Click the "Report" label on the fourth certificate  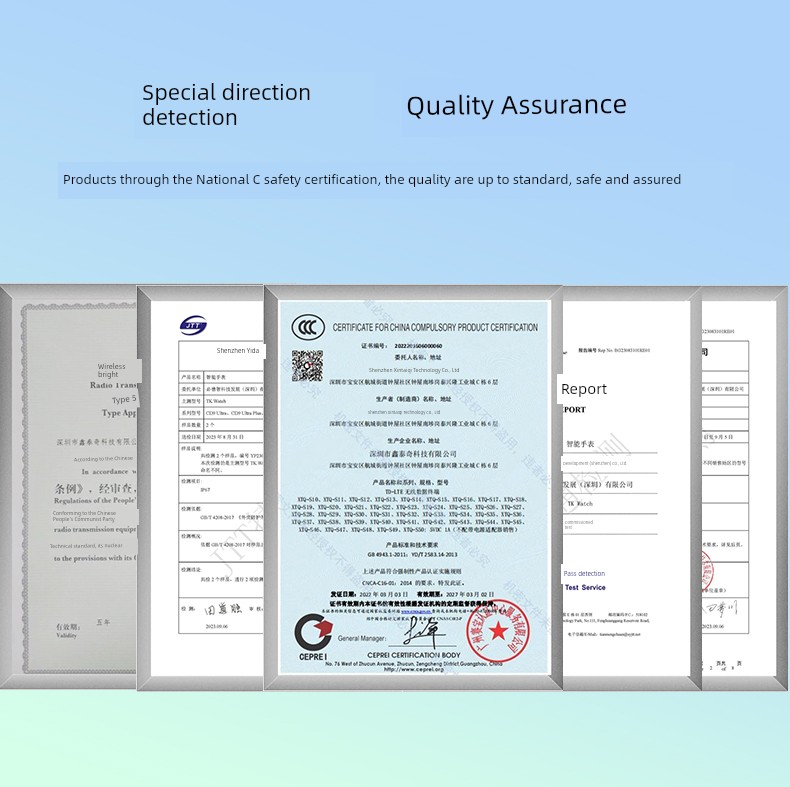point(584,389)
